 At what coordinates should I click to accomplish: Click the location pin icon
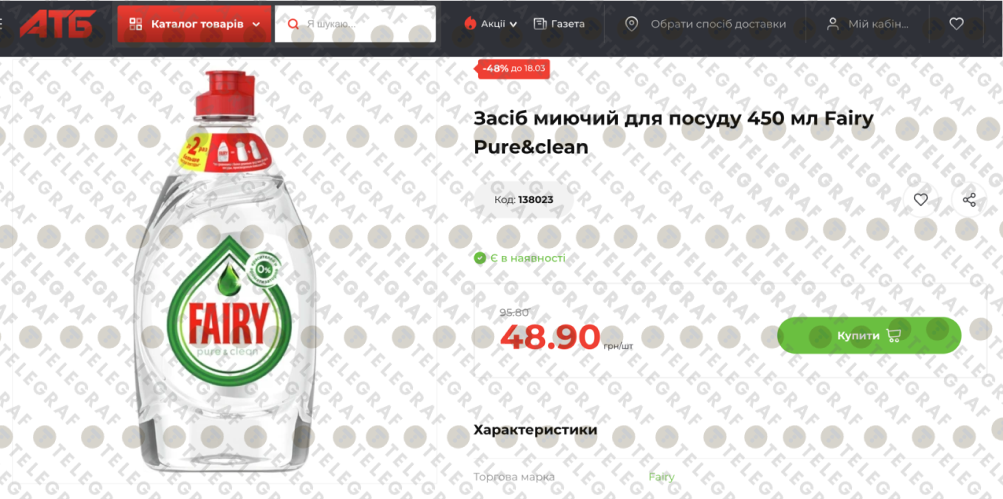[631, 24]
